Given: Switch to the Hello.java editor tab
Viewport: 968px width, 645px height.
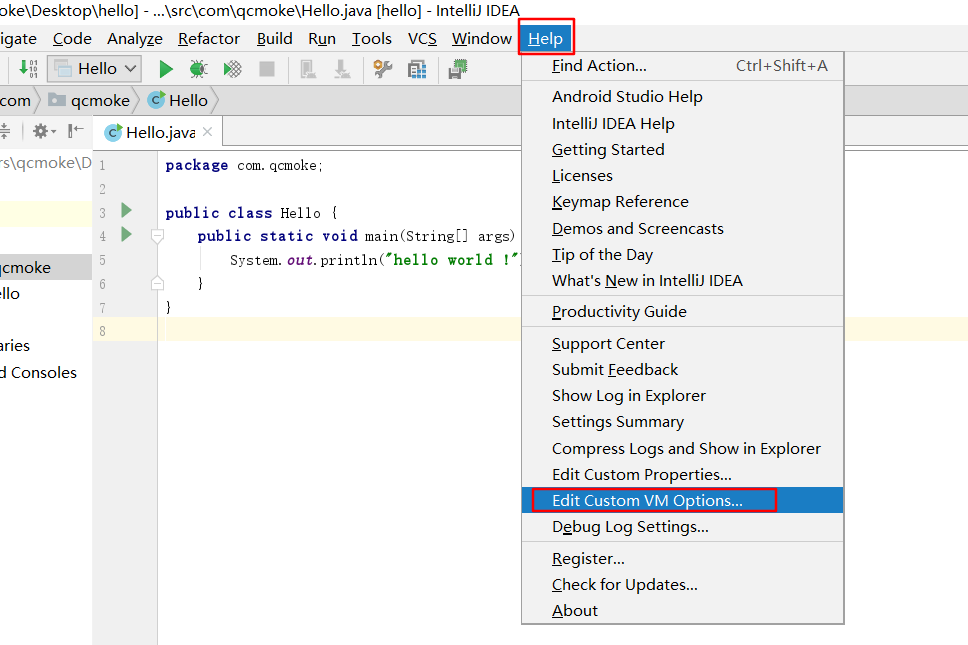Looking at the screenshot, I should pyautogui.click(x=158, y=132).
